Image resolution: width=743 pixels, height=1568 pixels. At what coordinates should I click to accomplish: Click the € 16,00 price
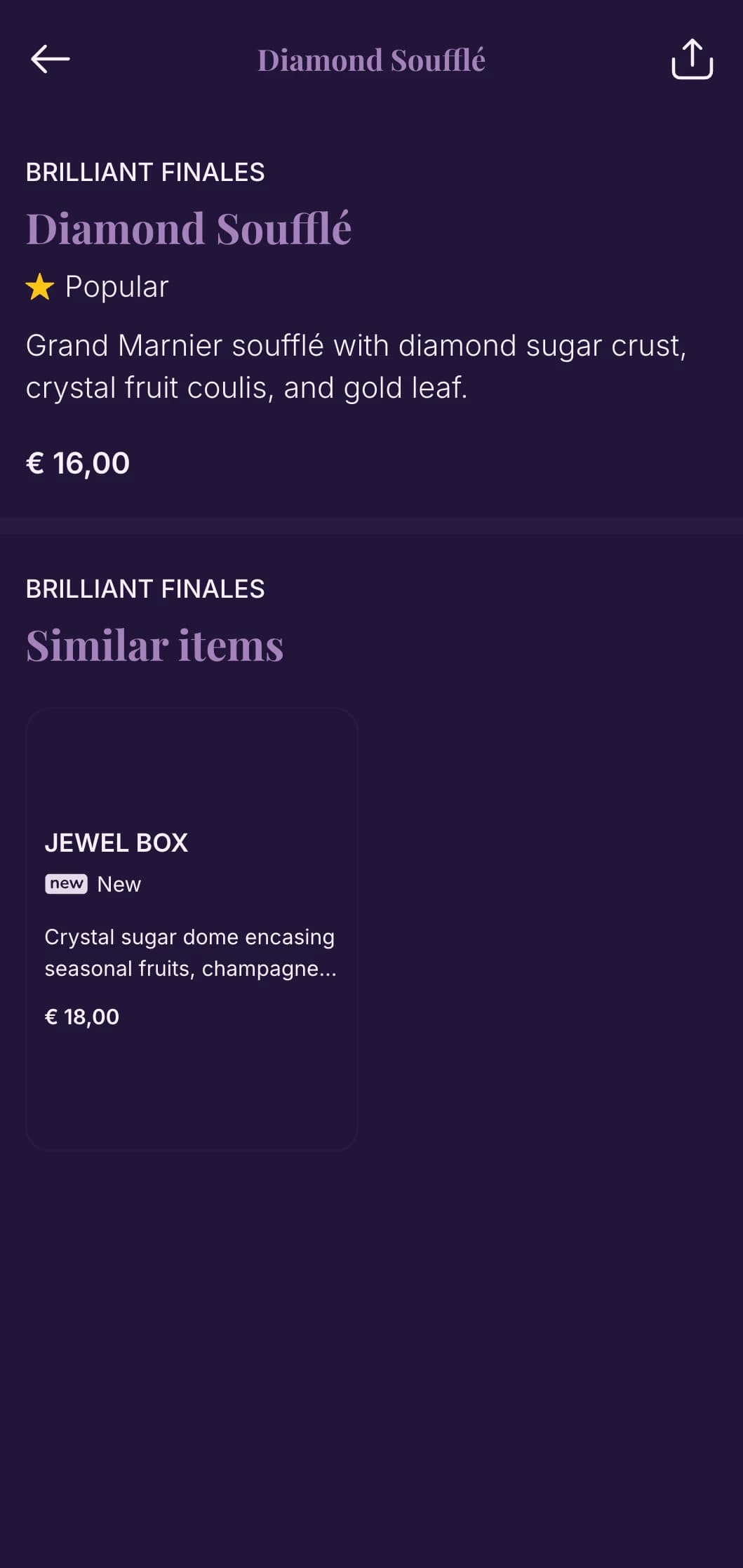click(x=78, y=463)
